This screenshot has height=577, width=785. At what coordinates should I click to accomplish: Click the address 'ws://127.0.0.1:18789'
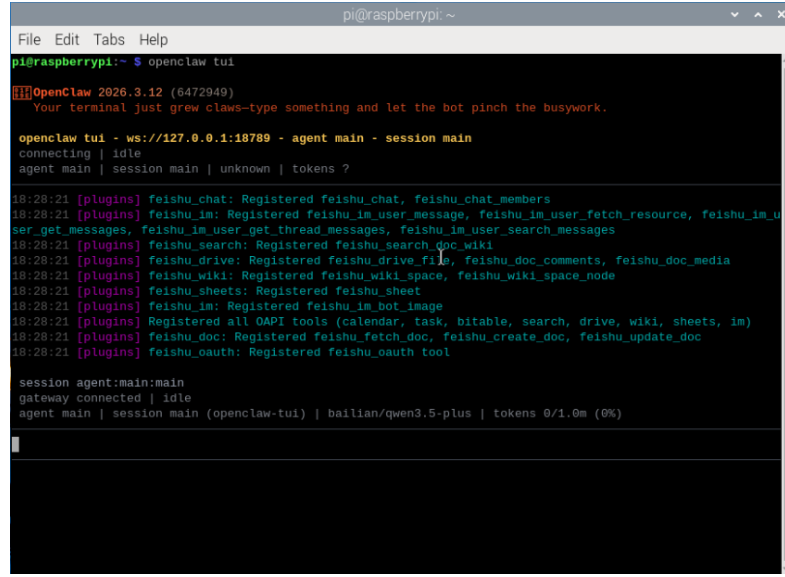198,139
